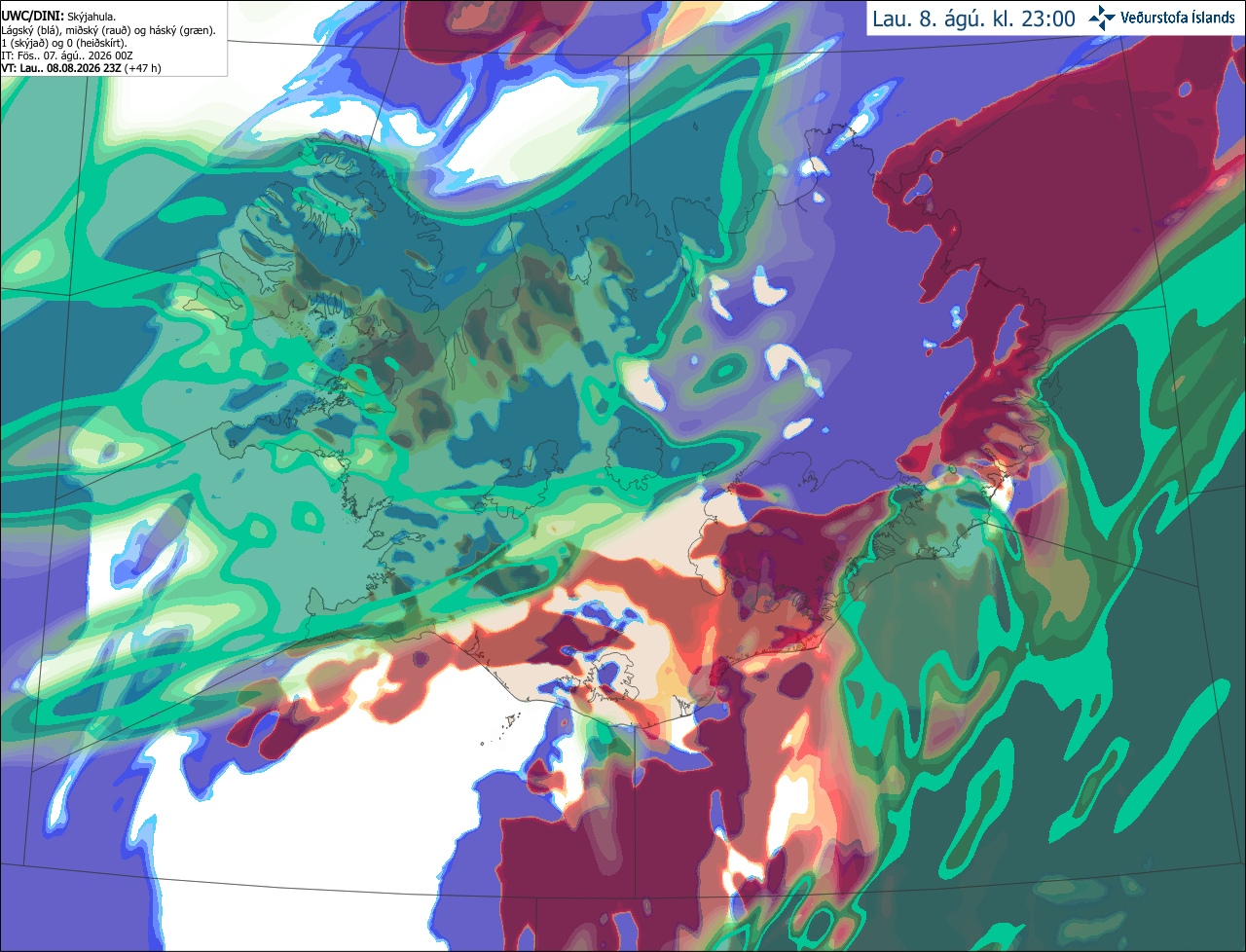Select the Lágský, miðský og háský legend line
Viewport: 1246px width, 952px height.
(108, 30)
